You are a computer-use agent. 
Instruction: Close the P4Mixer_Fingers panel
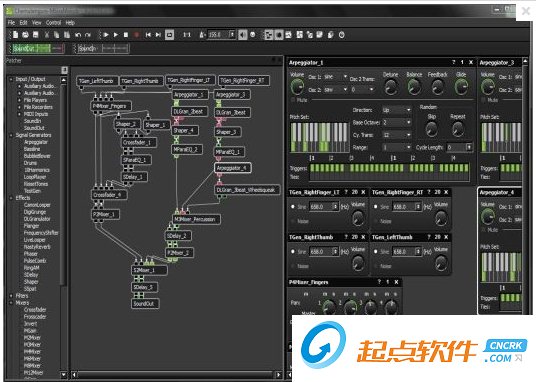pyautogui.click(x=397, y=282)
